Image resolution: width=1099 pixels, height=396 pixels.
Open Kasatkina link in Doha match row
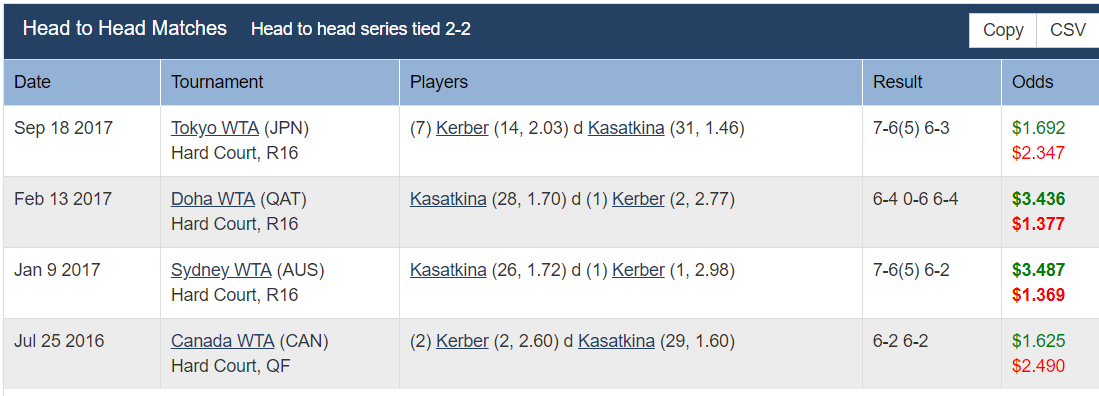(x=448, y=199)
